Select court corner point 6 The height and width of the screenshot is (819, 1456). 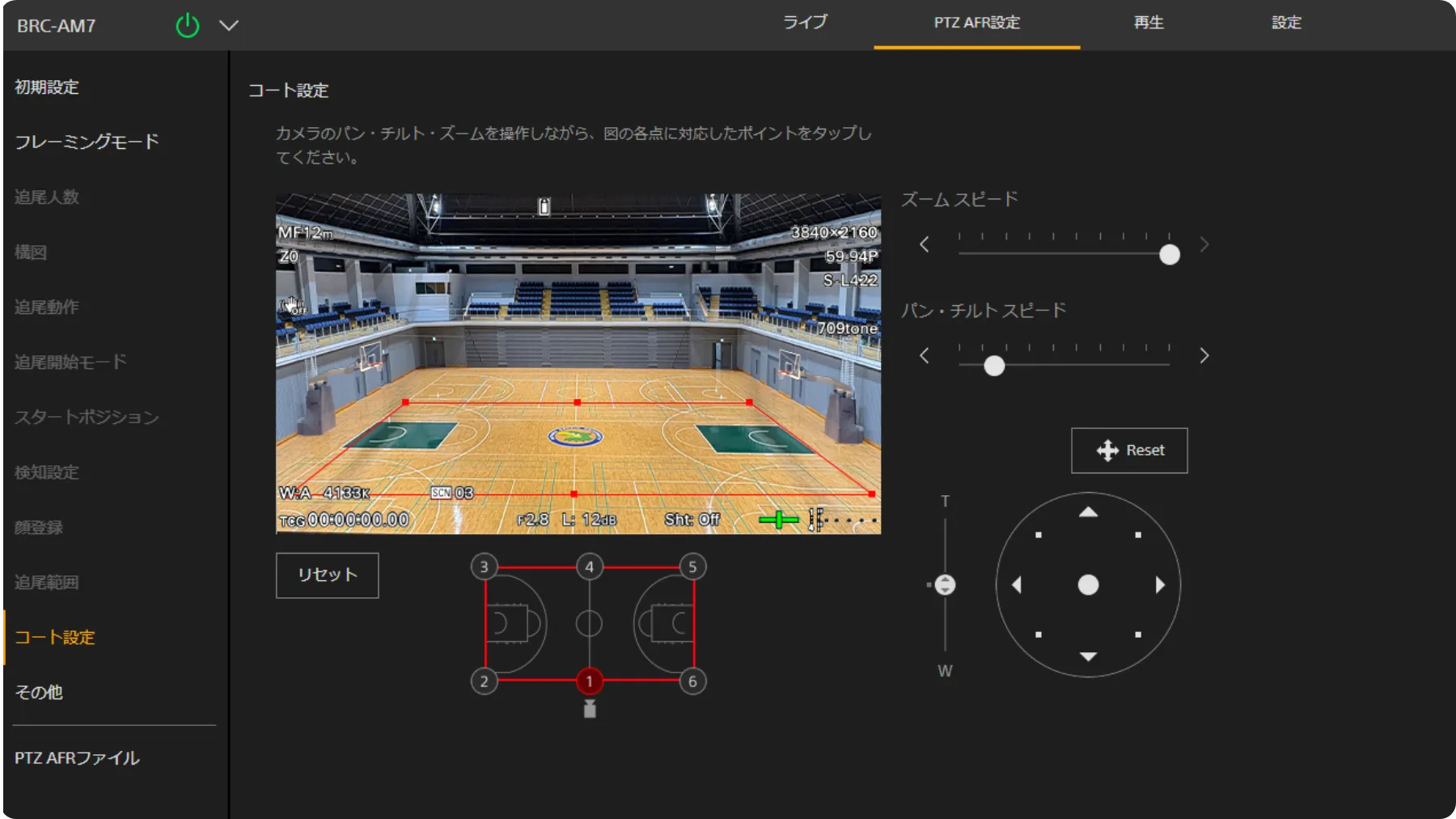(692, 681)
